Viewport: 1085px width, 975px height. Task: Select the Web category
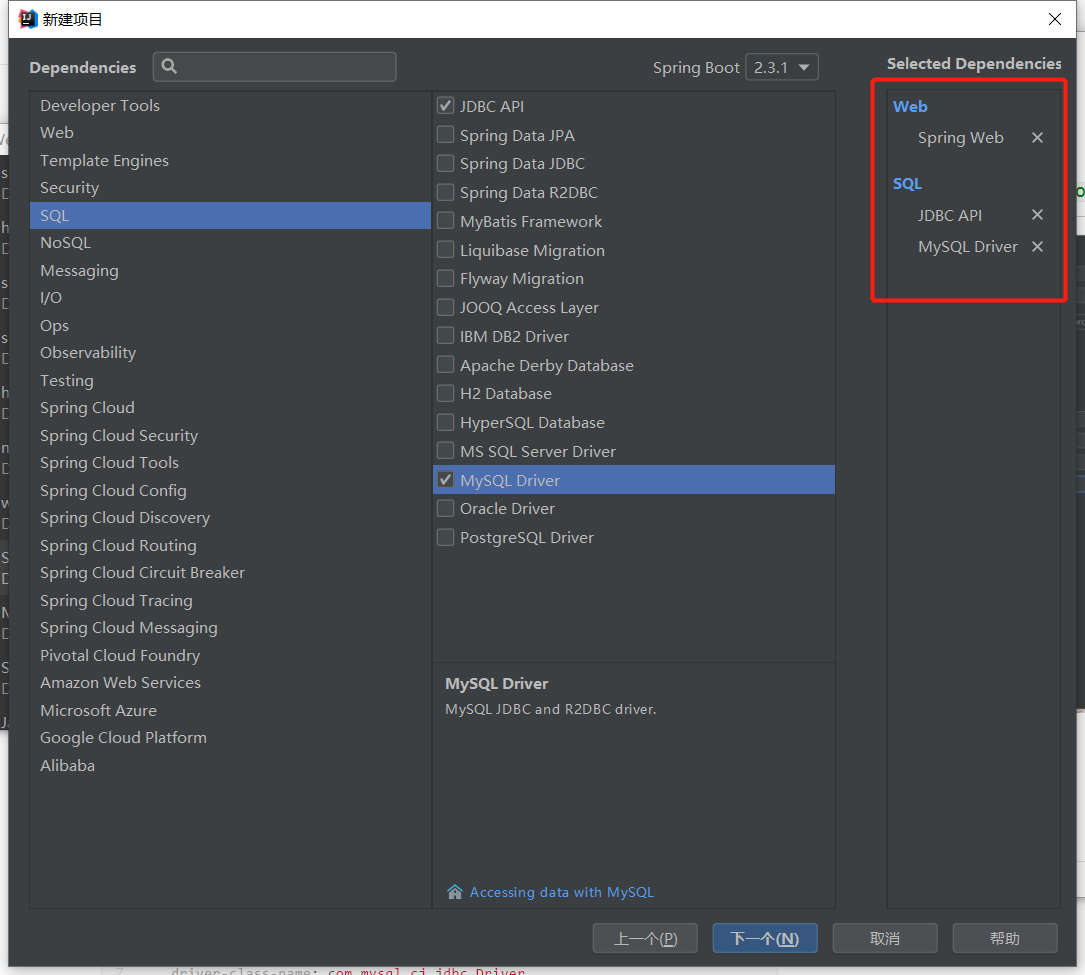click(57, 133)
